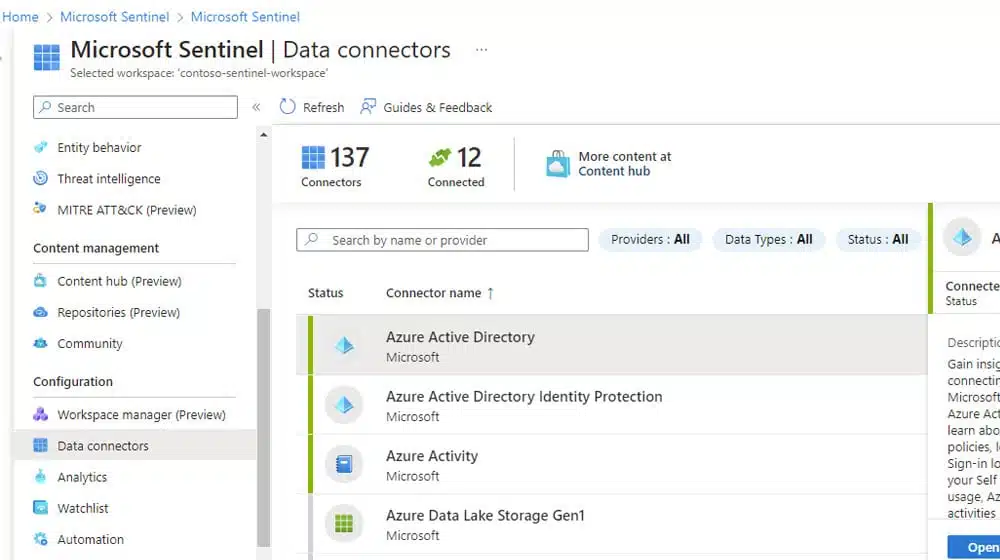Focus the sidebar Search field

[135, 107]
